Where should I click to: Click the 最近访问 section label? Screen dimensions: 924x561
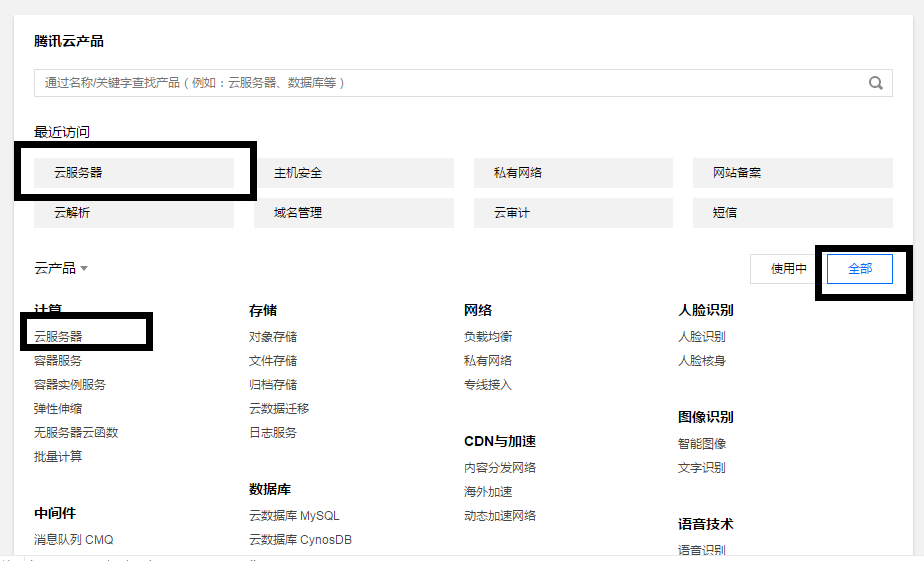[x=62, y=132]
